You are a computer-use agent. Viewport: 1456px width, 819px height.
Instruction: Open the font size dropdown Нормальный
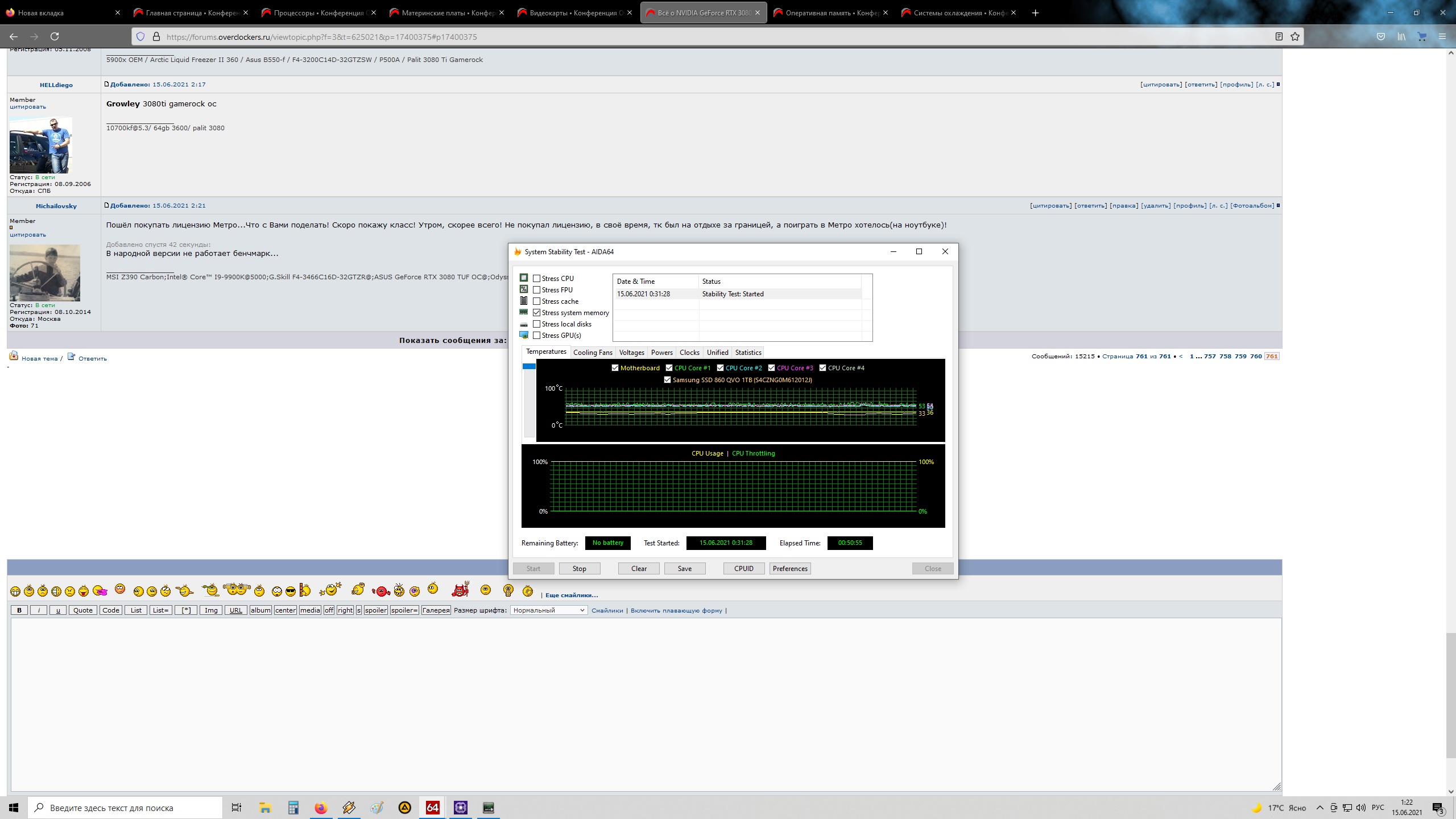pyautogui.click(x=549, y=610)
